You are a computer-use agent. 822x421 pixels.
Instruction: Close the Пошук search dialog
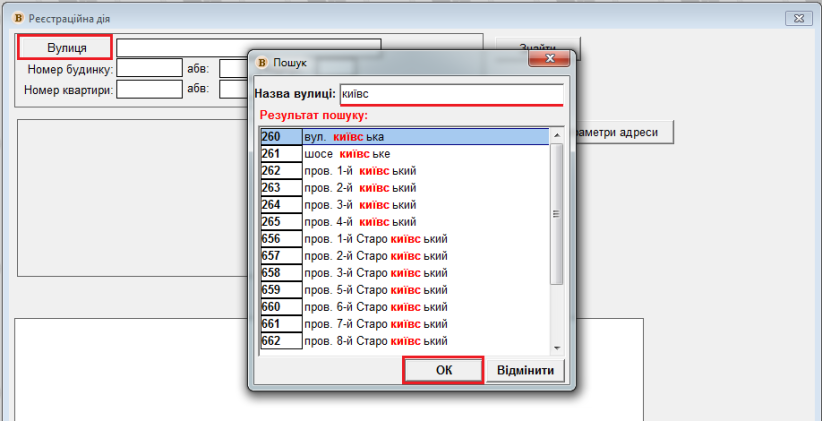pos(548,61)
